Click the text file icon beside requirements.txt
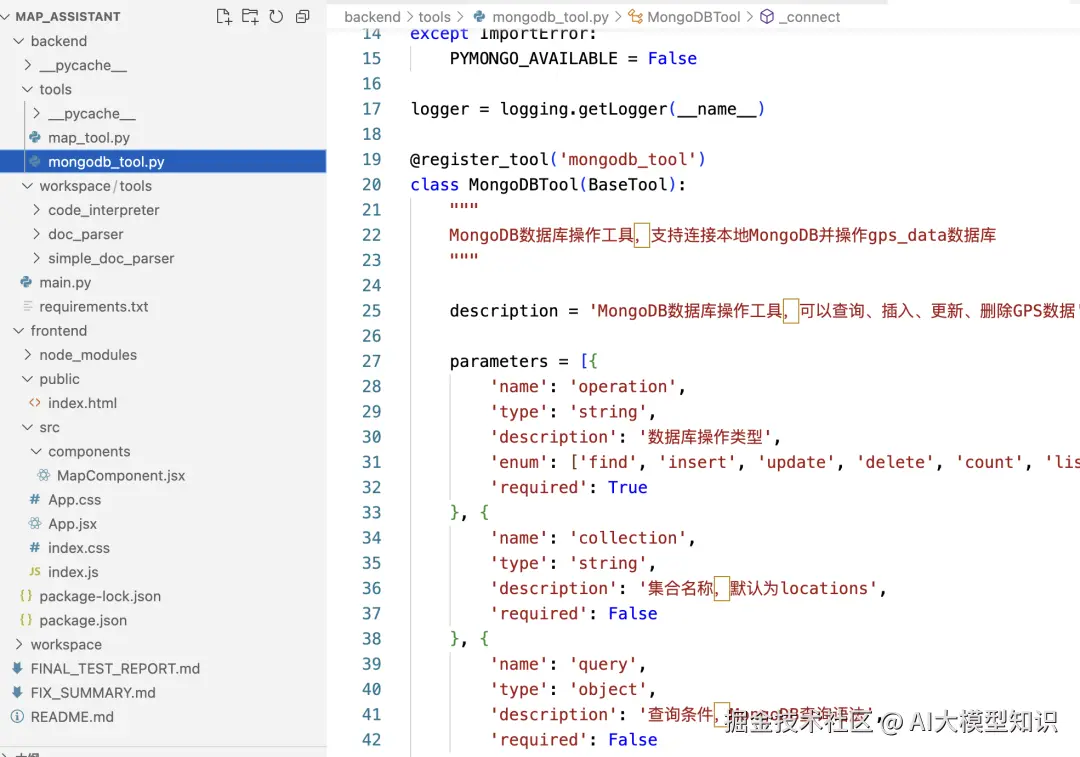The width and height of the screenshot is (1080, 757). 27,307
